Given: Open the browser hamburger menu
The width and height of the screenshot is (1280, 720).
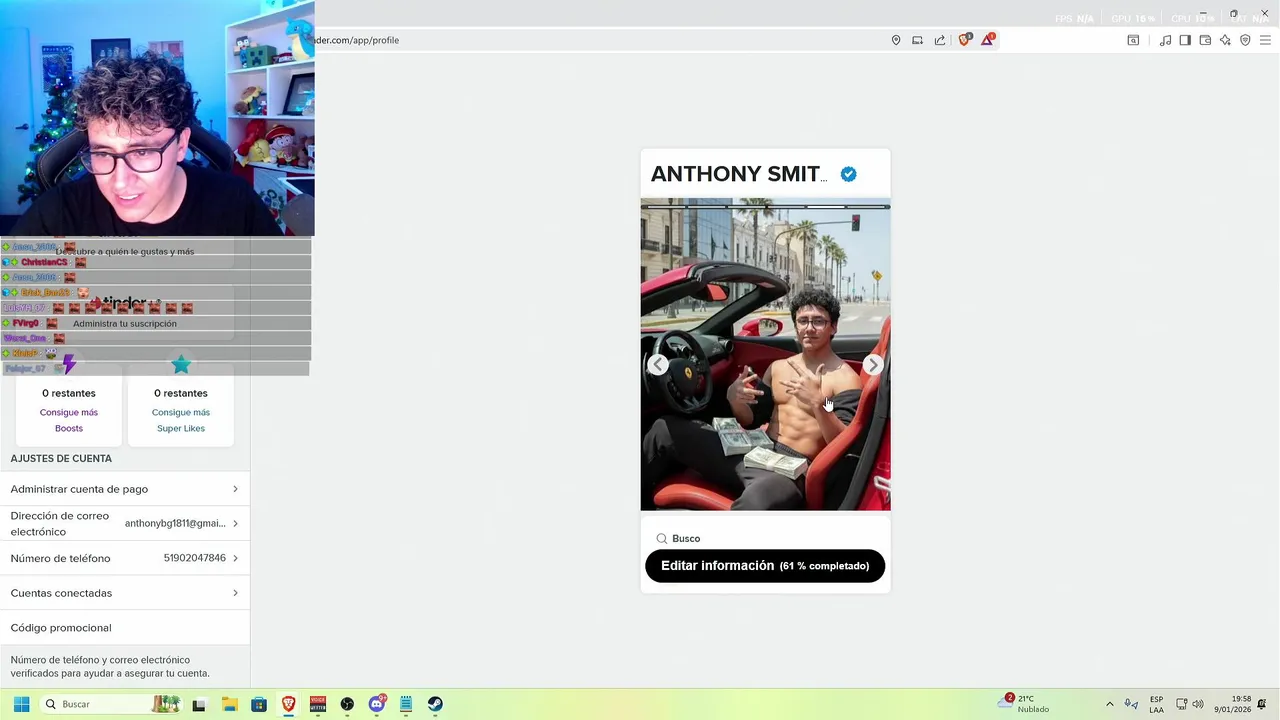Looking at the screenshot, I should tap(1265, 40).
